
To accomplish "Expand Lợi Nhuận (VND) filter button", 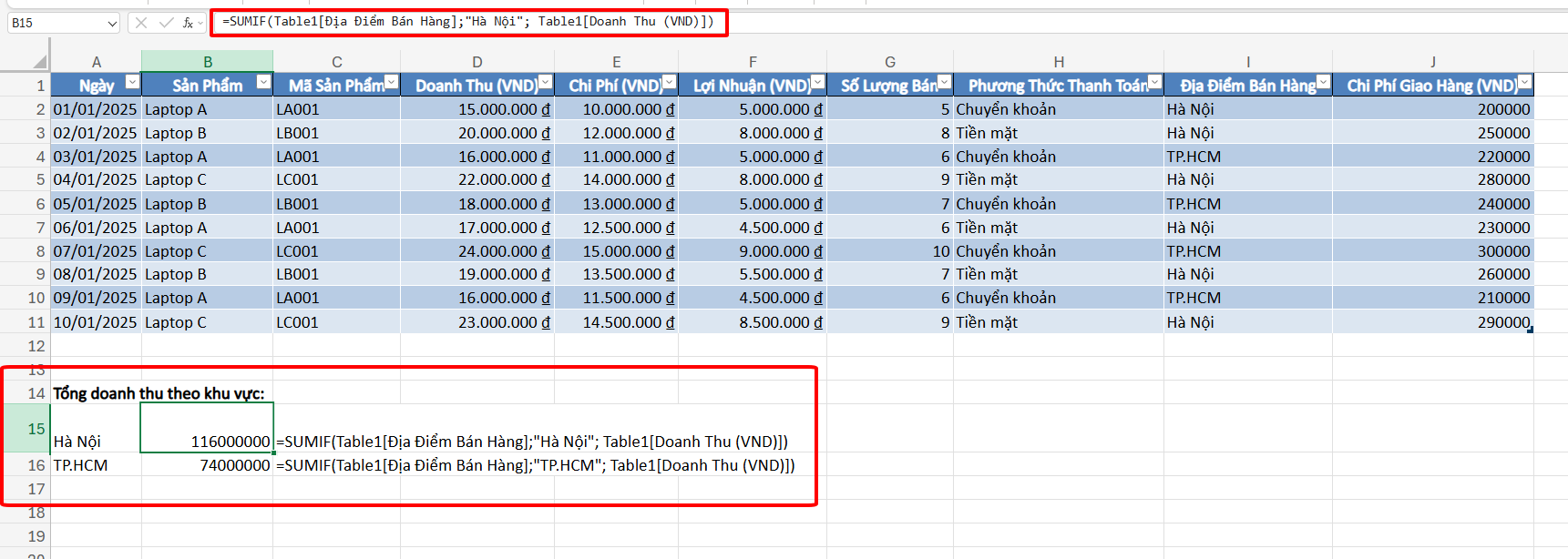I will pyautogui.click(x=817, y=83).
